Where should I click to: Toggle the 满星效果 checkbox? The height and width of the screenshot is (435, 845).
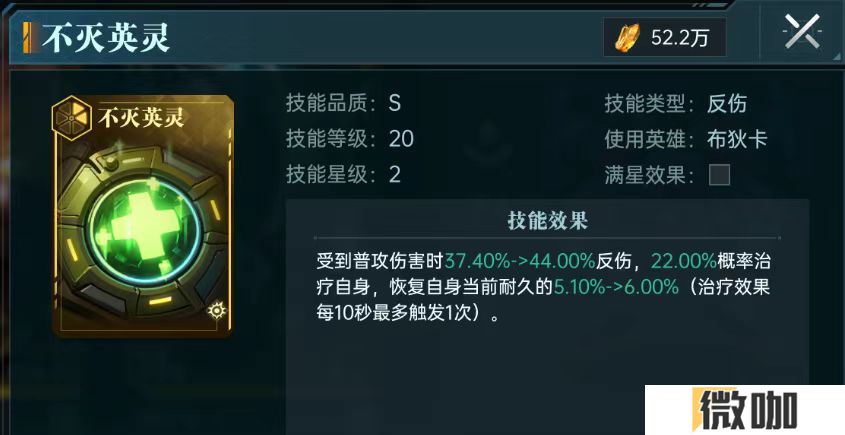(719, 175)
